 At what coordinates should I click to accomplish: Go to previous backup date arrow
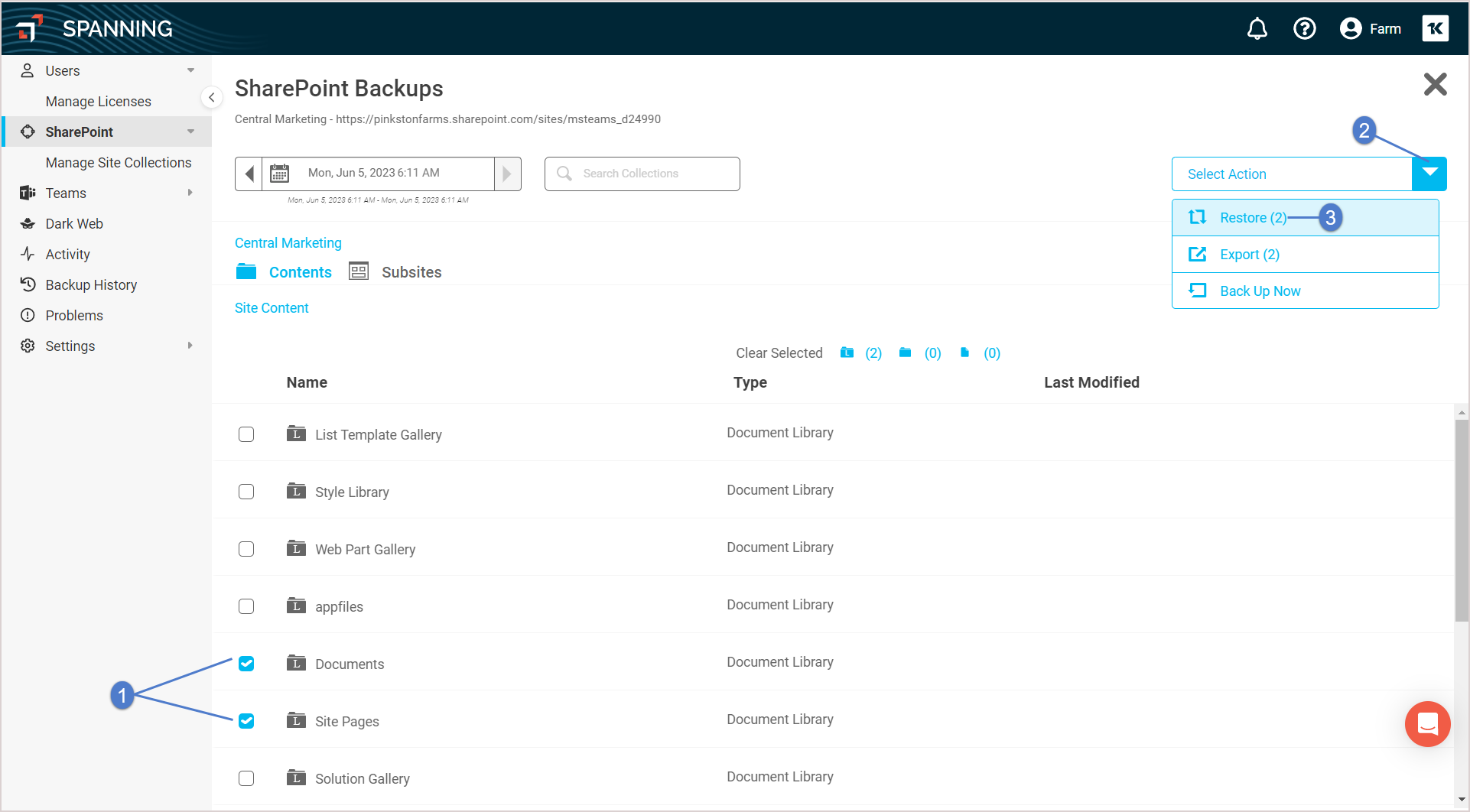point(249,174)
